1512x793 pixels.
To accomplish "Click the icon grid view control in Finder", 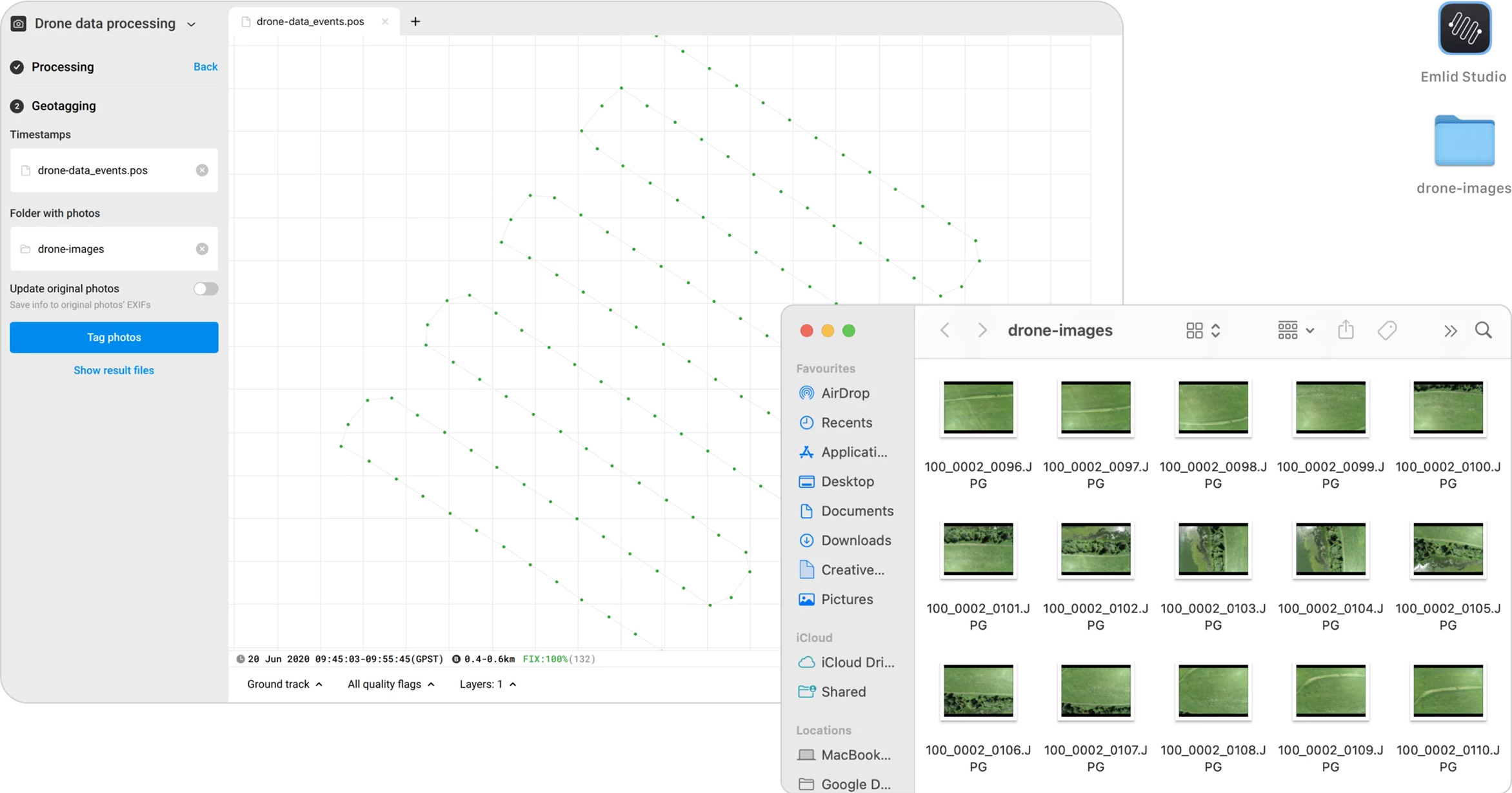I will click(1195, 330).
